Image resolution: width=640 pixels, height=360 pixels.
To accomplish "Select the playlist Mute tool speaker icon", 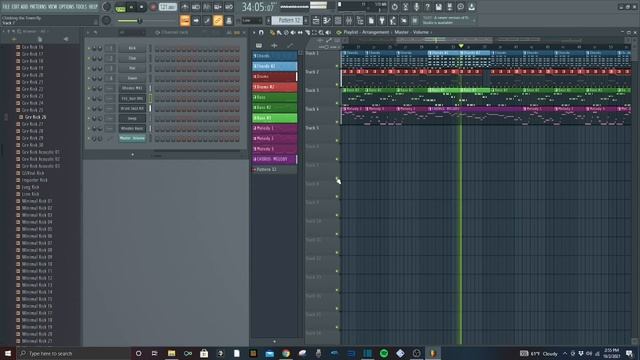I will pyautogui.click(x=293, y=32).
